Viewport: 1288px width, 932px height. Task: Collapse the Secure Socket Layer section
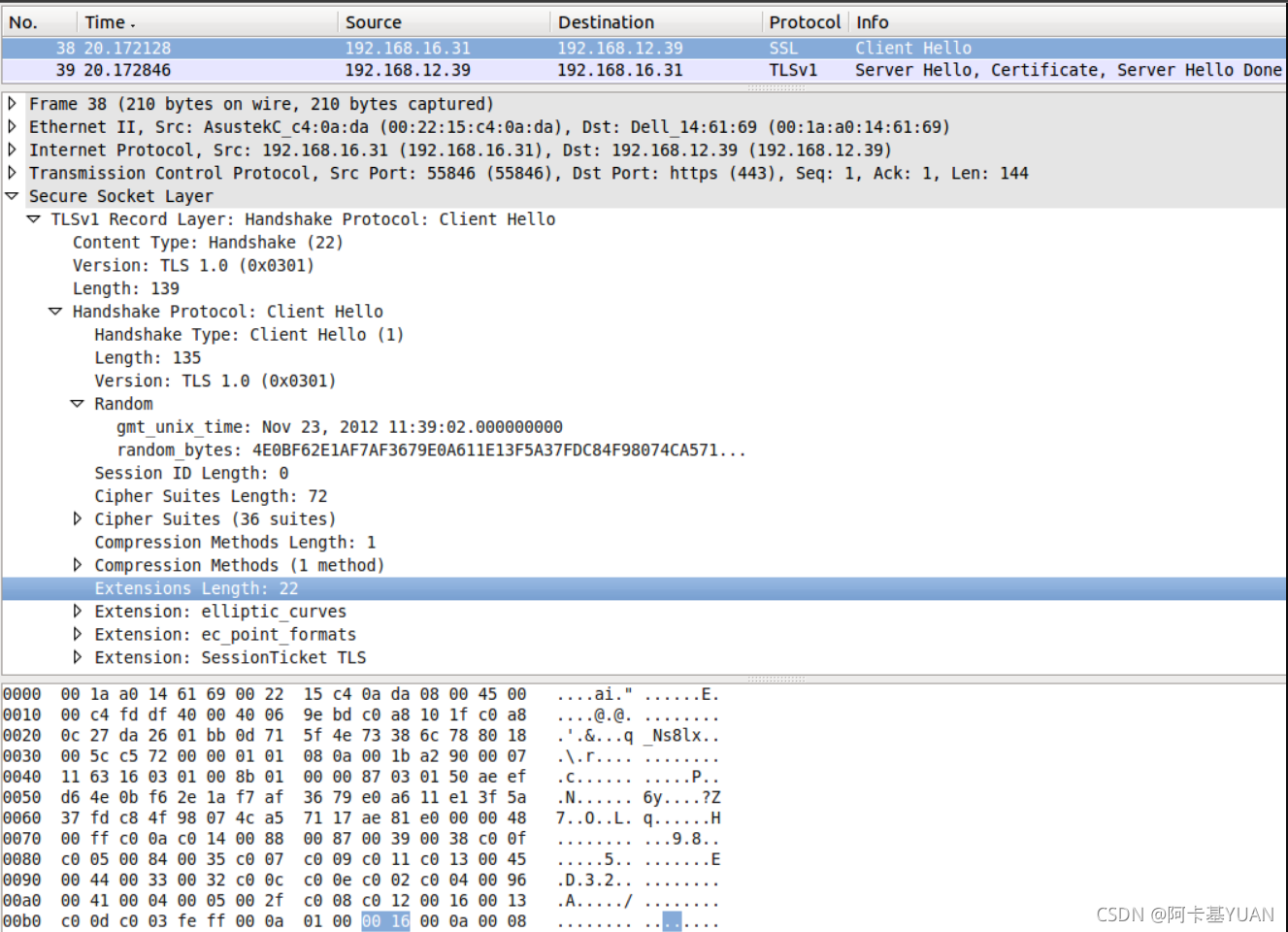[x=11, y=195]
